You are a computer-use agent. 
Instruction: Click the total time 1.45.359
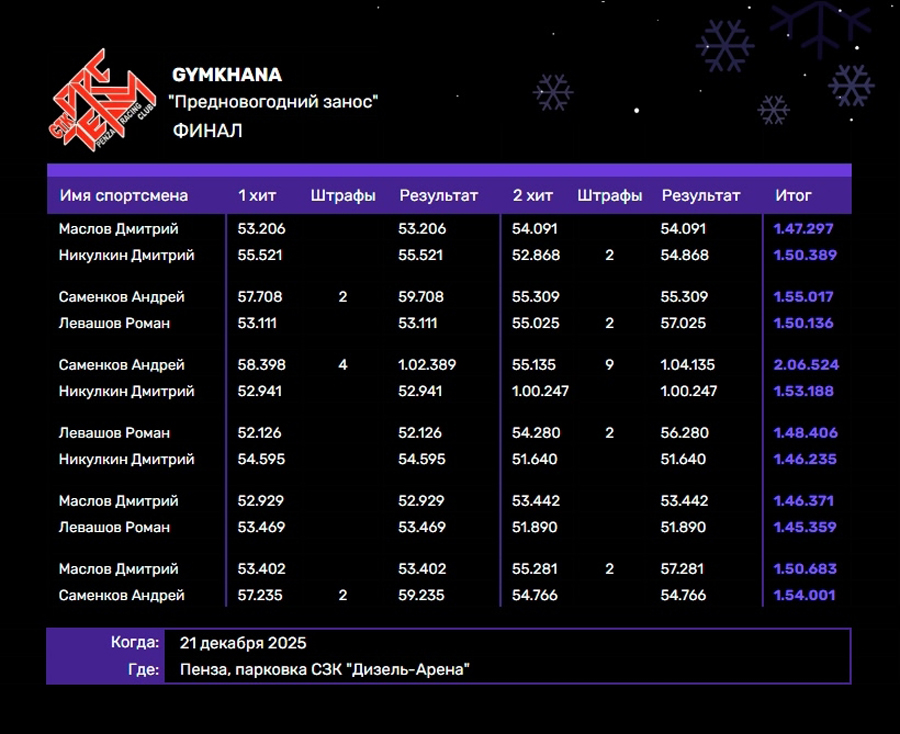[803, 527]
